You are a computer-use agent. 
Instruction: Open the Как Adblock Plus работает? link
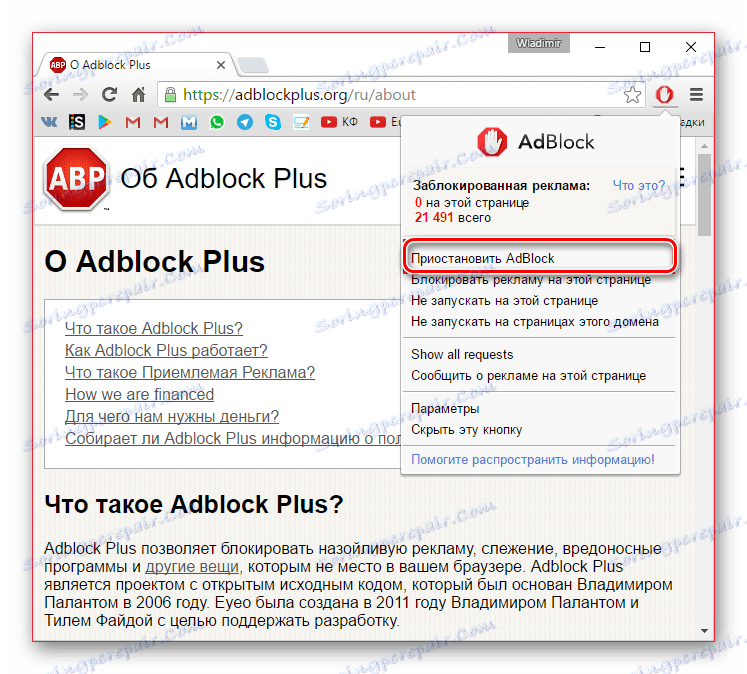point(166,350)
